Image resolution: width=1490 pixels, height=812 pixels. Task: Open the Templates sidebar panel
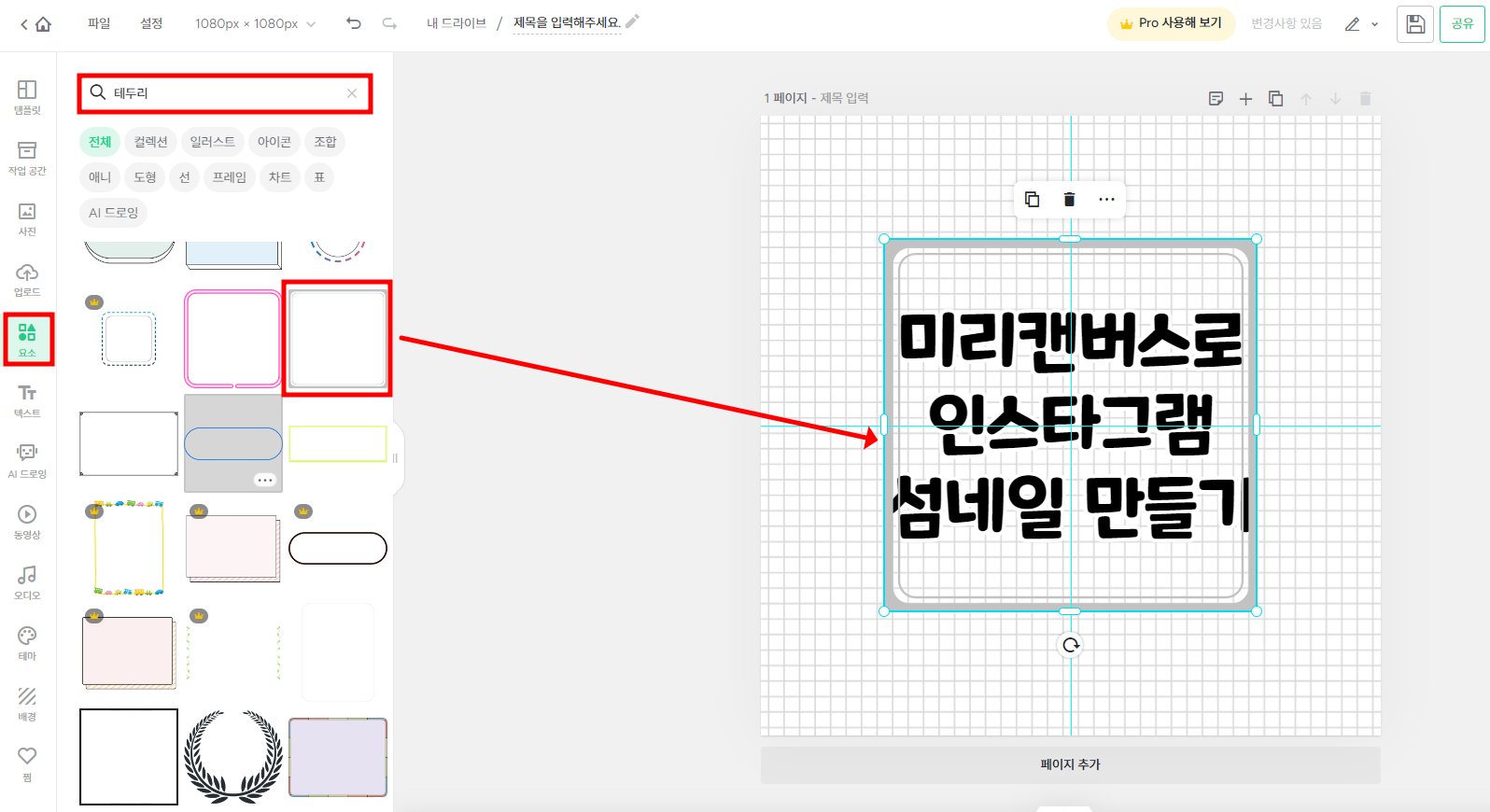[27, 97]
